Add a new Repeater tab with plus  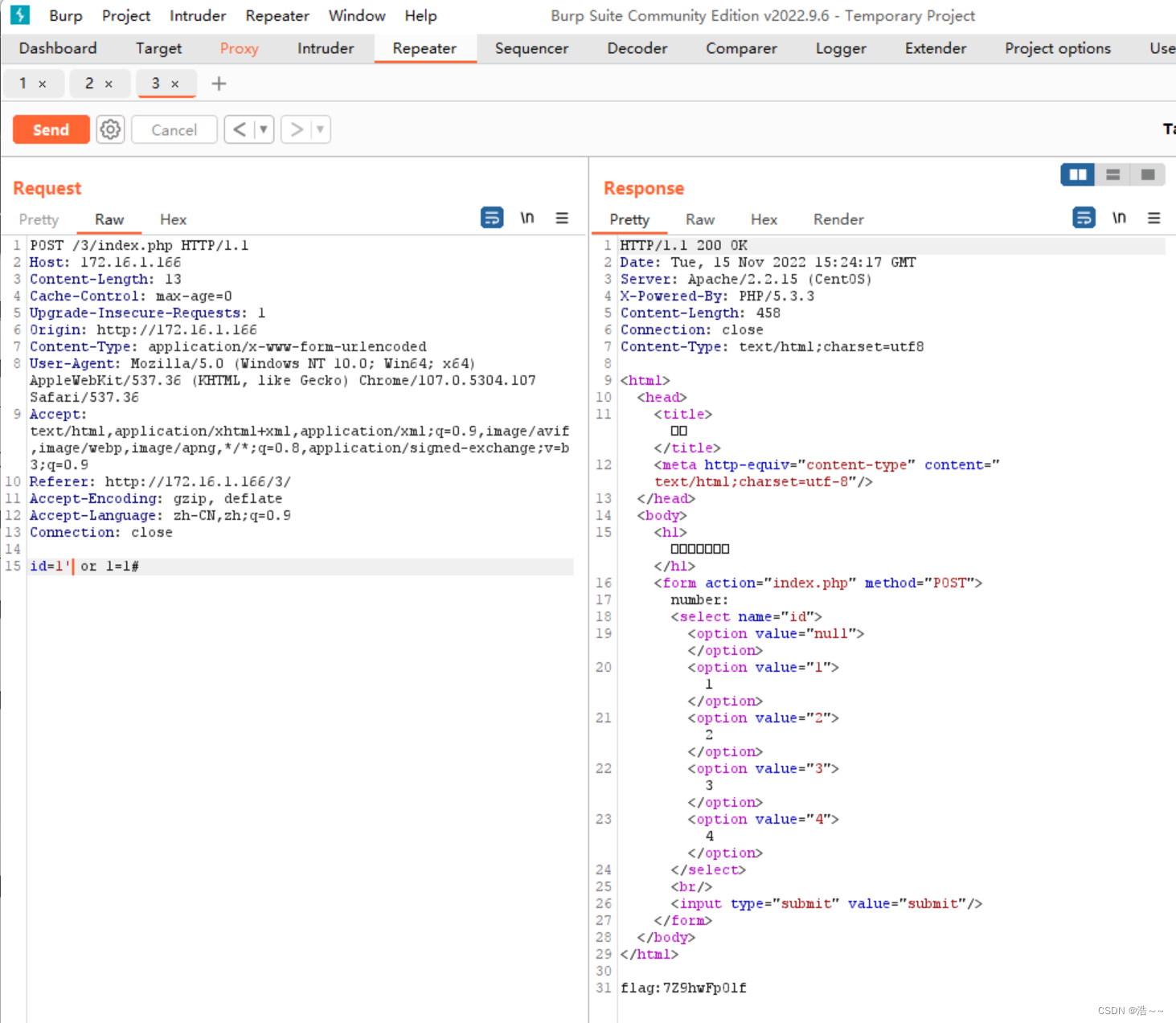[x=219, y=84]
